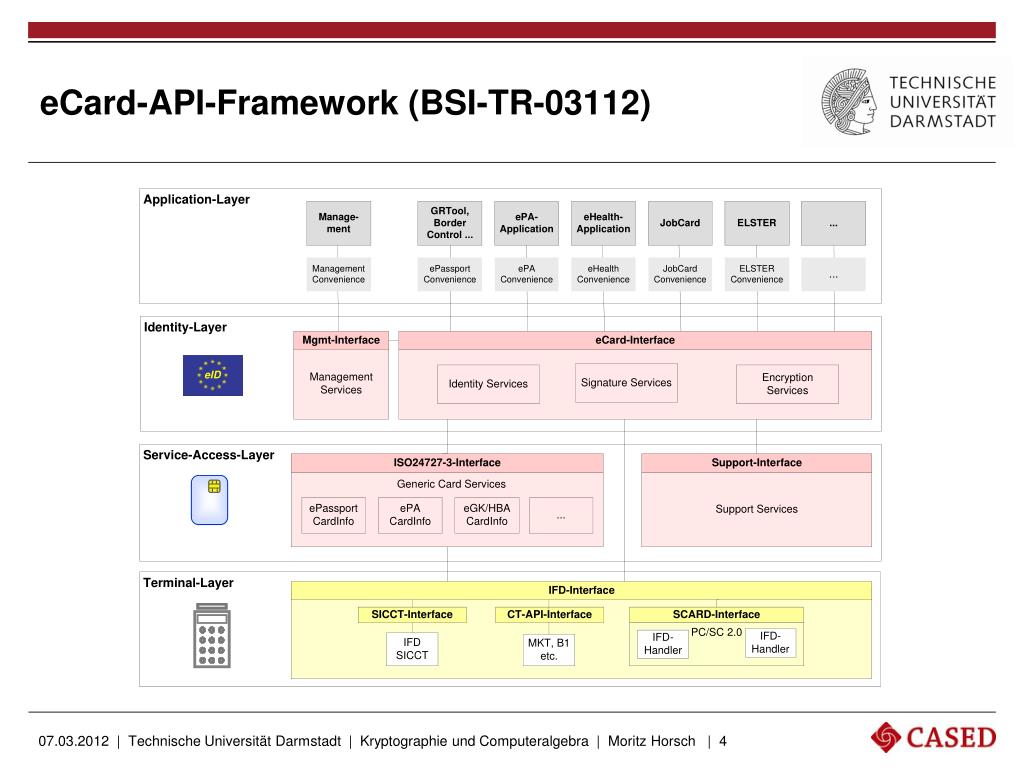1024x768 pixels.
Task: Click the Signature Services box
Action: [x=626, y=383]
